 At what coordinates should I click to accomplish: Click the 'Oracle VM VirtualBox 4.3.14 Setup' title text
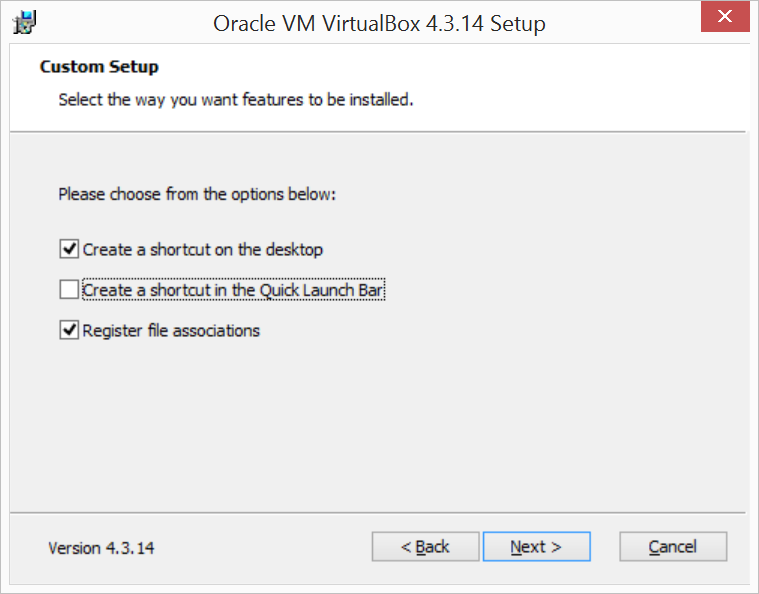[x=379, y=23]
